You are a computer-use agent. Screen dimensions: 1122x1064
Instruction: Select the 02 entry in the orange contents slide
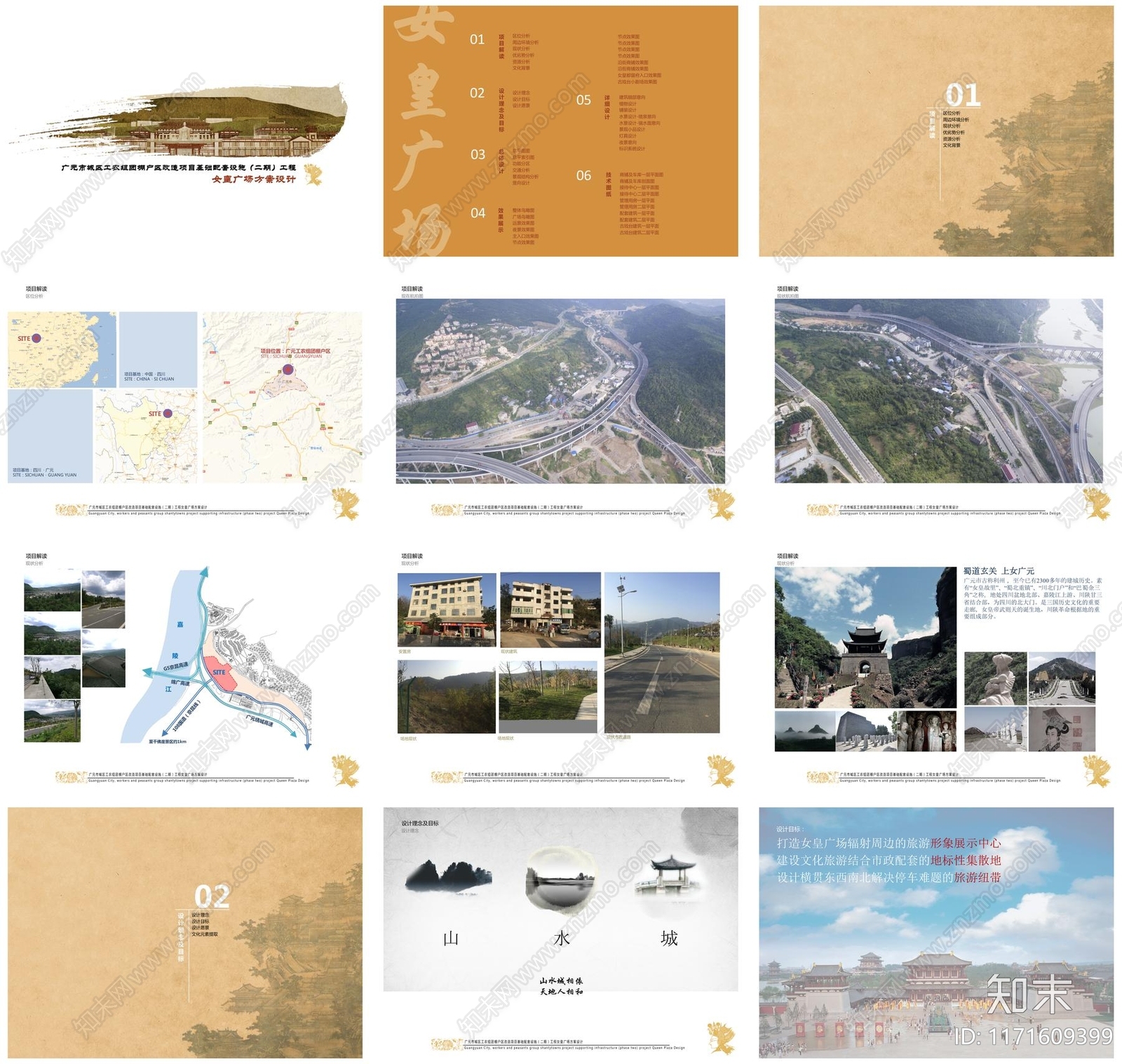(x=477, y=93)
